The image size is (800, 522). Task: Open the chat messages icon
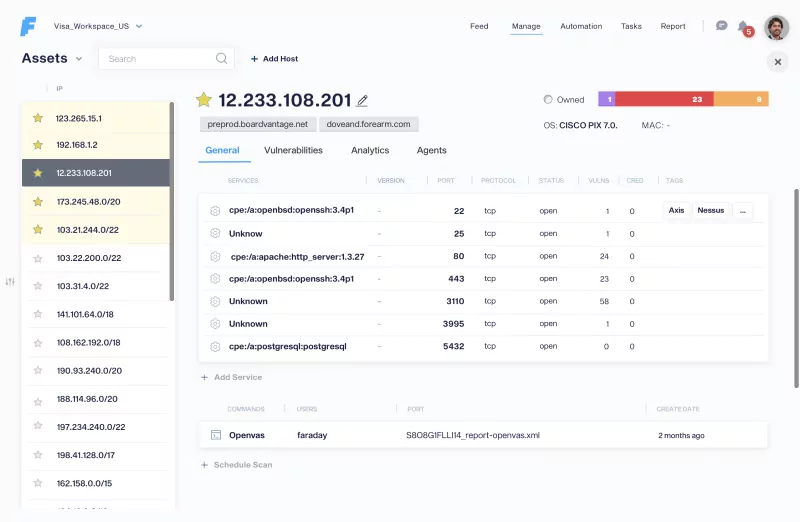click(721, 26)
